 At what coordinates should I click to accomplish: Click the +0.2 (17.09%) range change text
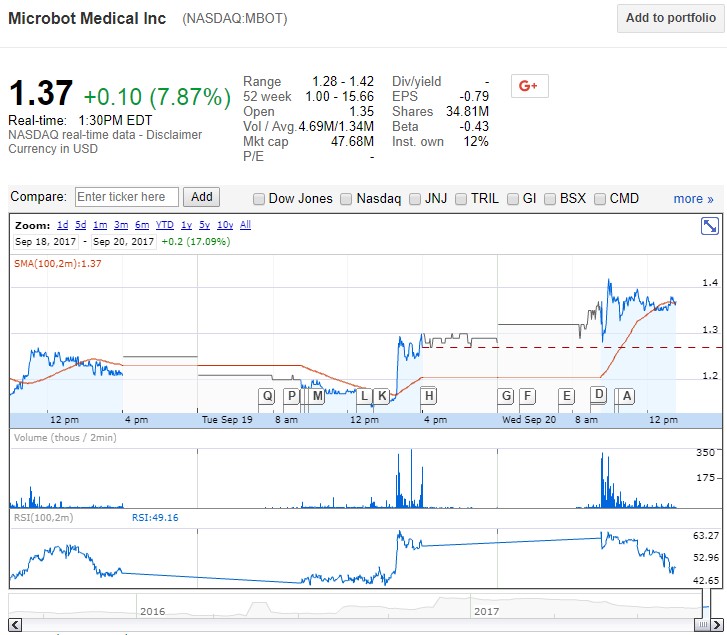(x=196, y=241)
